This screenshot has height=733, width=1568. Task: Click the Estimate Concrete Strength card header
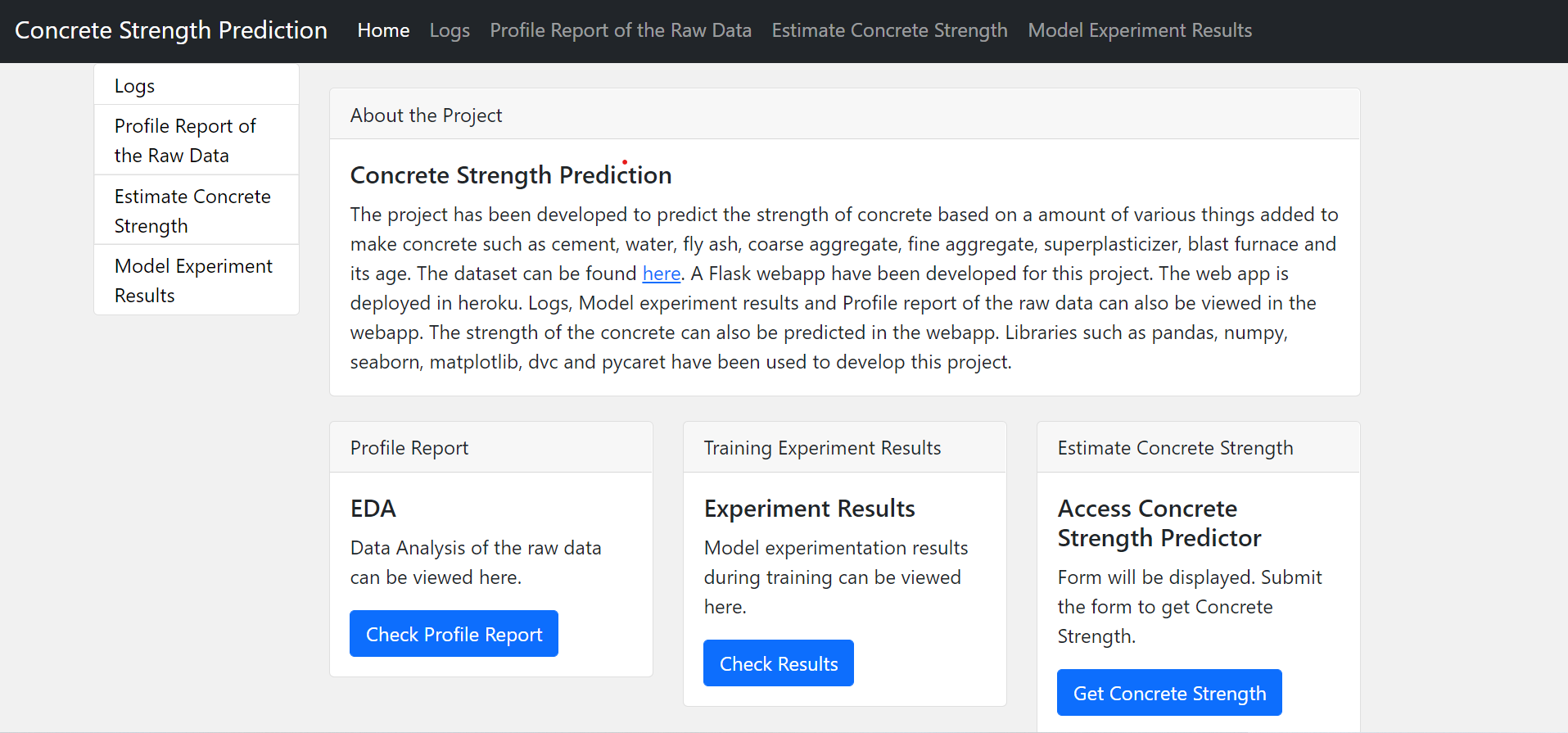coord(1175,447)
